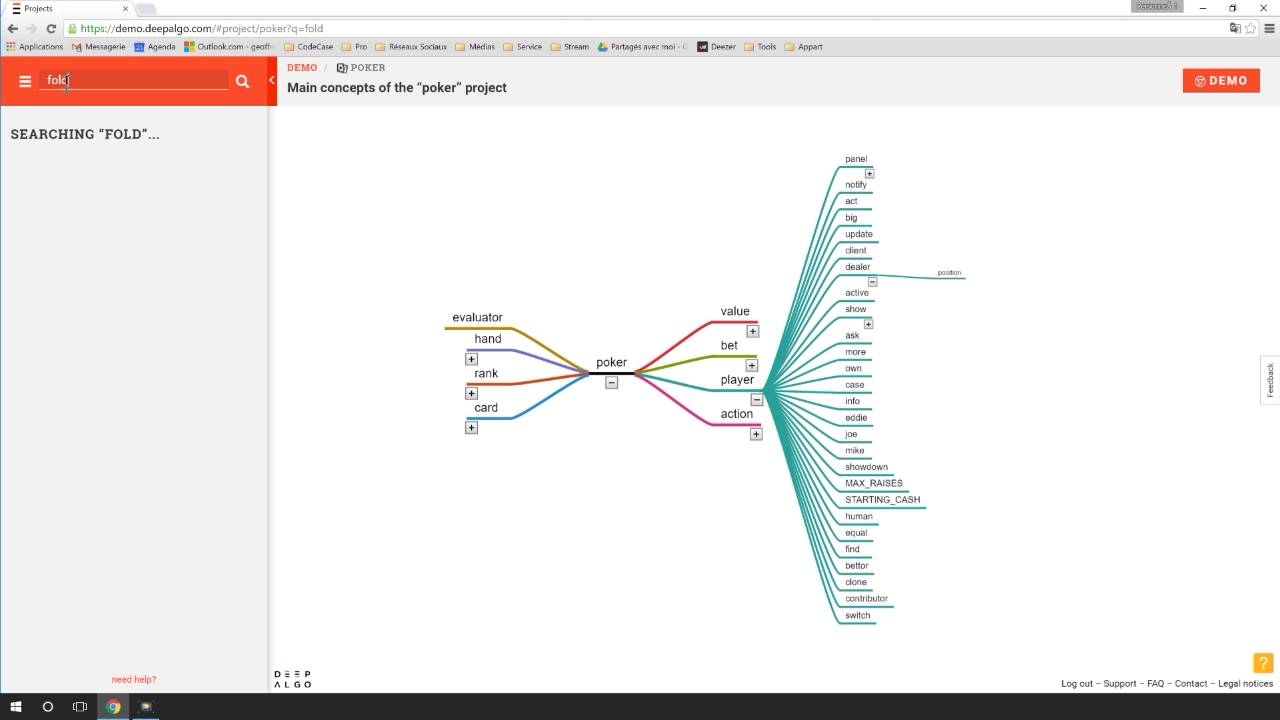Screen dimensions: 1280x720
Task: Go back with browser back arrow
Action: (x=12, y=28)
